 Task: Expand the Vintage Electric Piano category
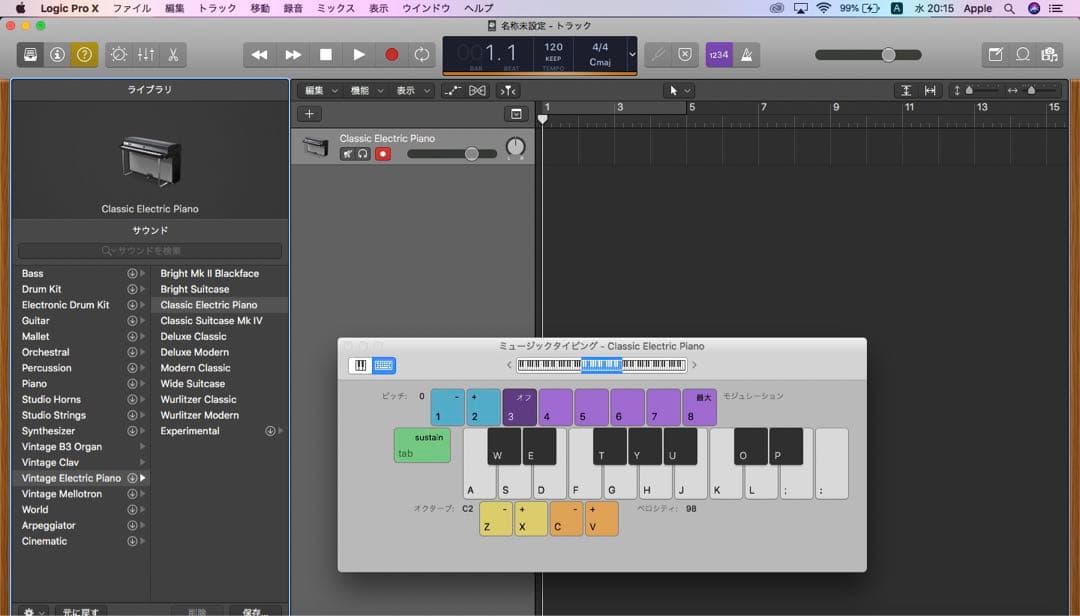pyautogui.click(x=71, y=478)
